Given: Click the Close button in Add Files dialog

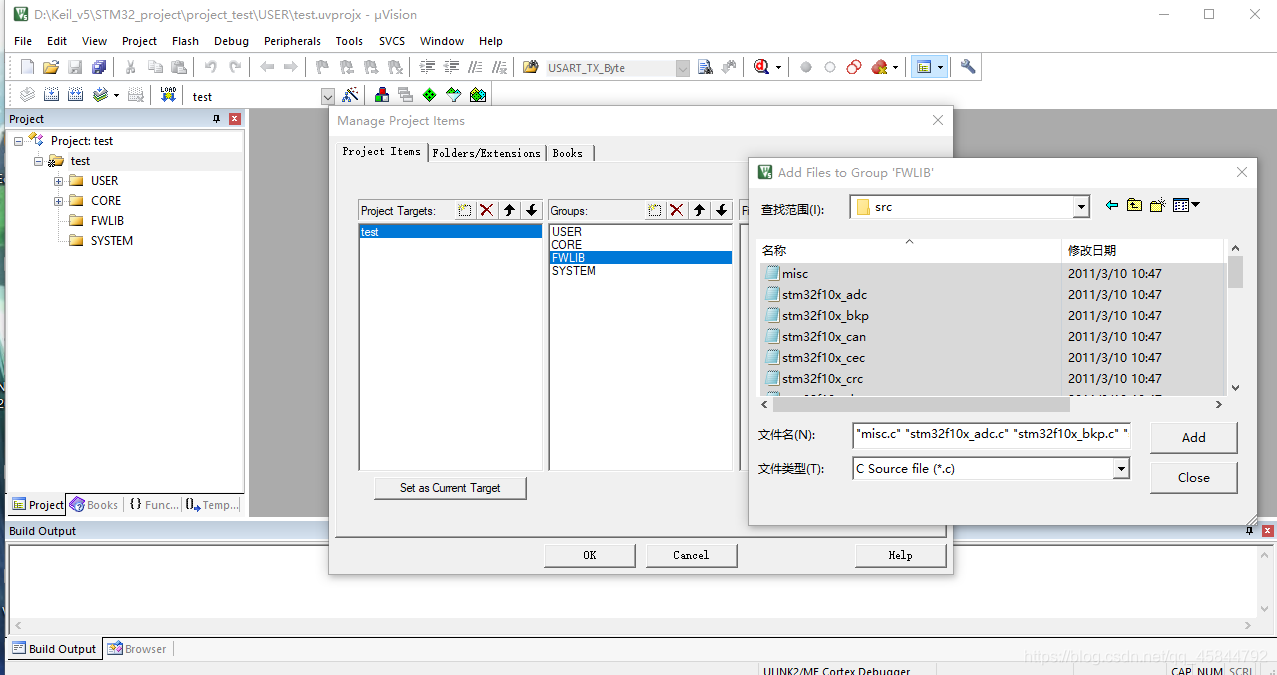Looking at the screenshot, I should 1194,477.
